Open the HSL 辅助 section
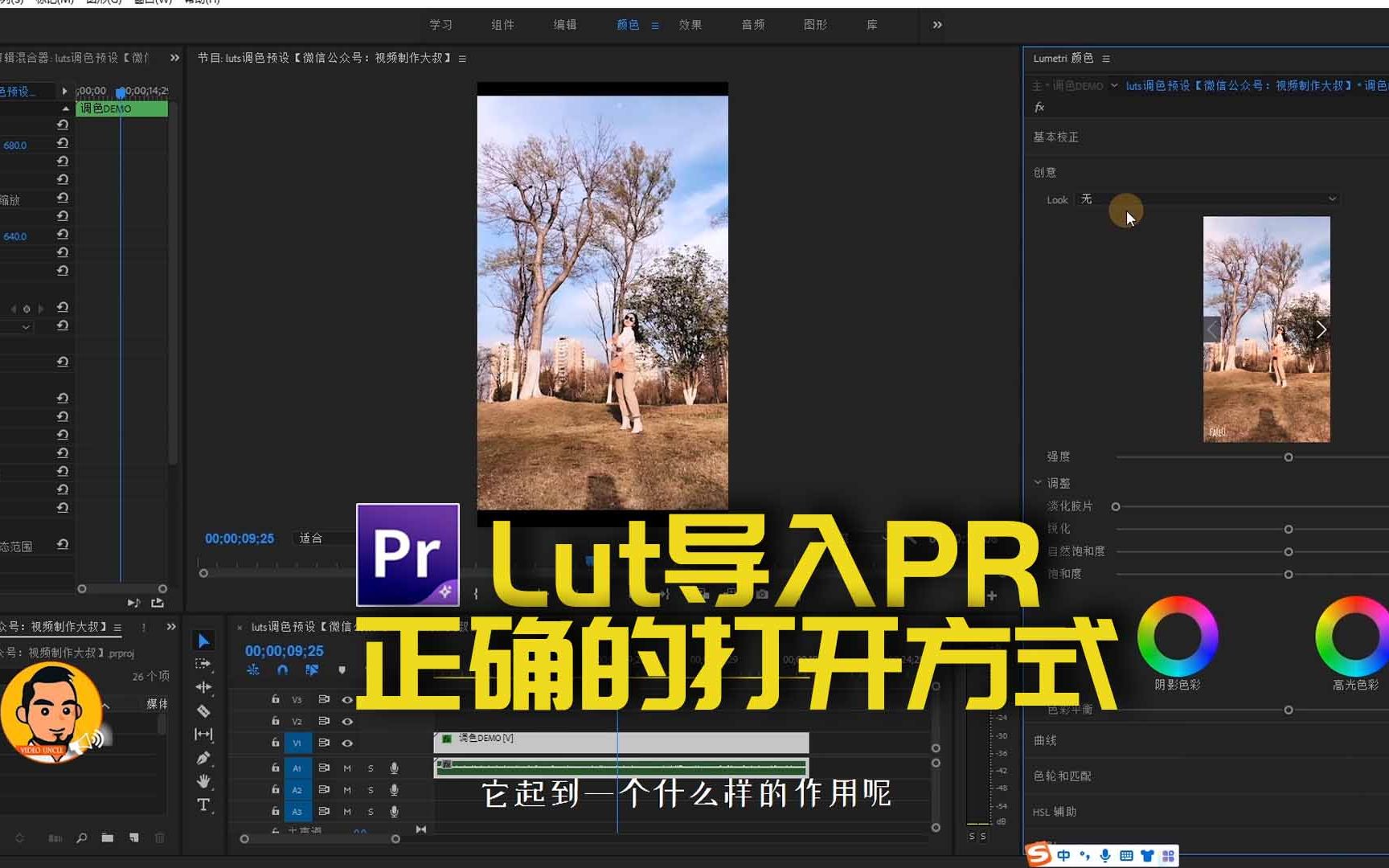 pos(1054,812)
